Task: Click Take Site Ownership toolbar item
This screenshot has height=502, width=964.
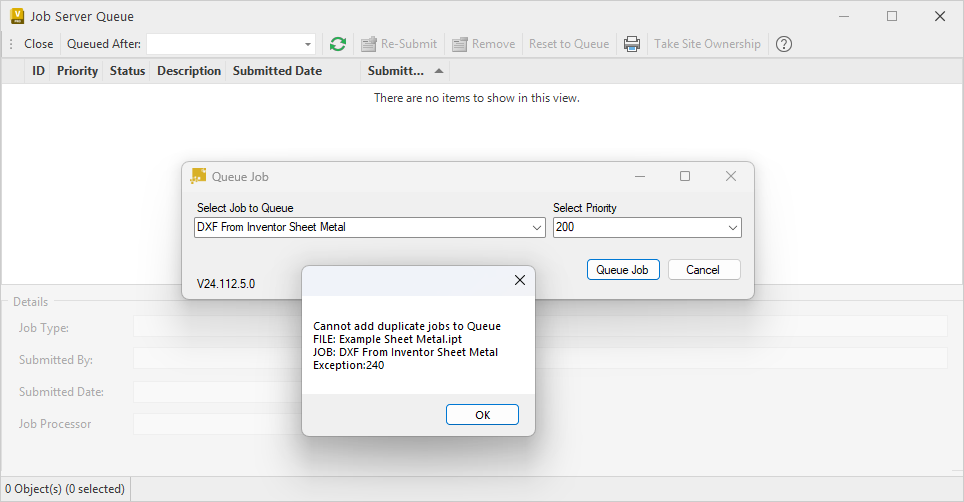Action: (x=707, y=44)
